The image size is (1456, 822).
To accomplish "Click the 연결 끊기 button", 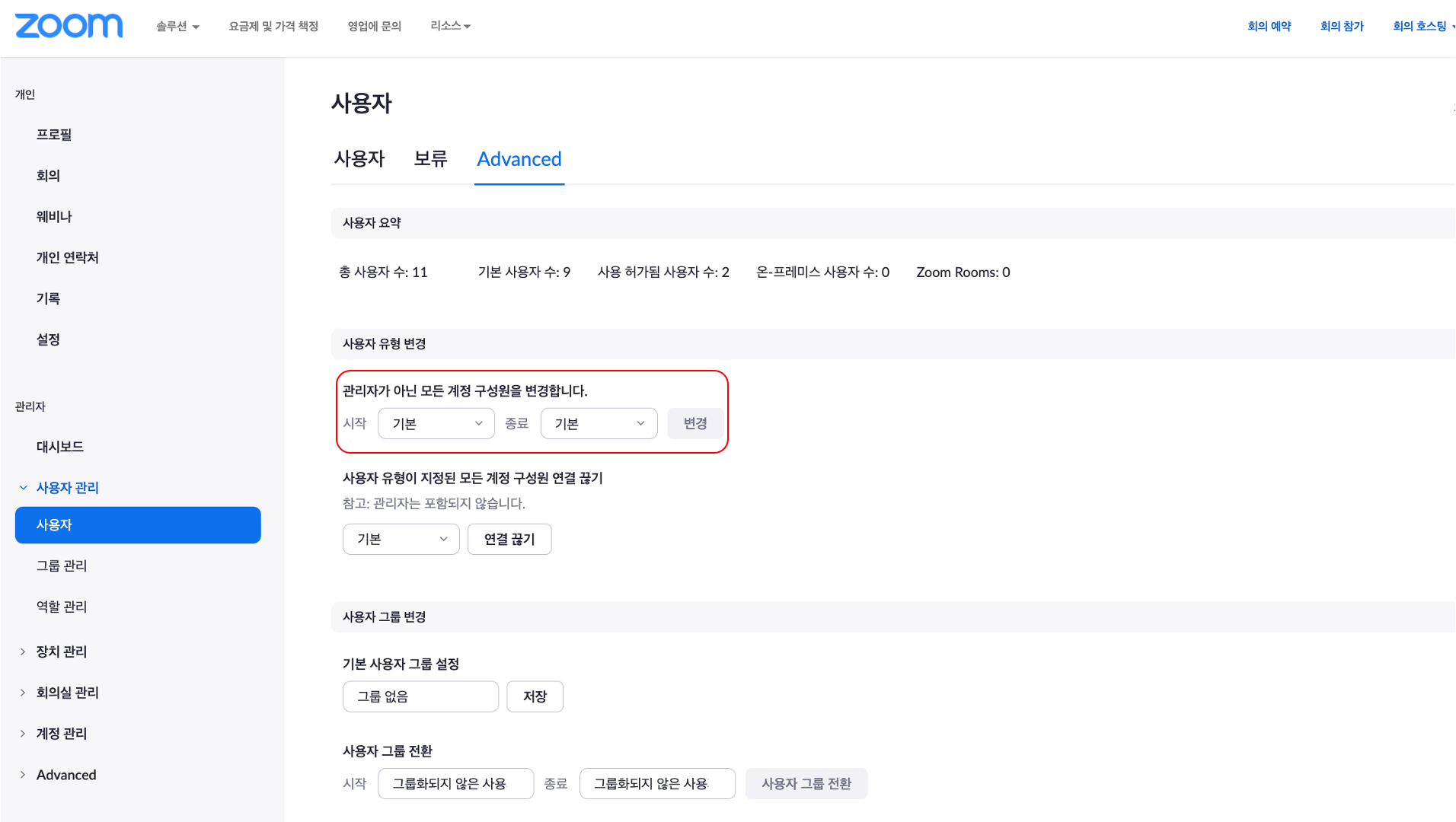I will click(x=509, y=540).
